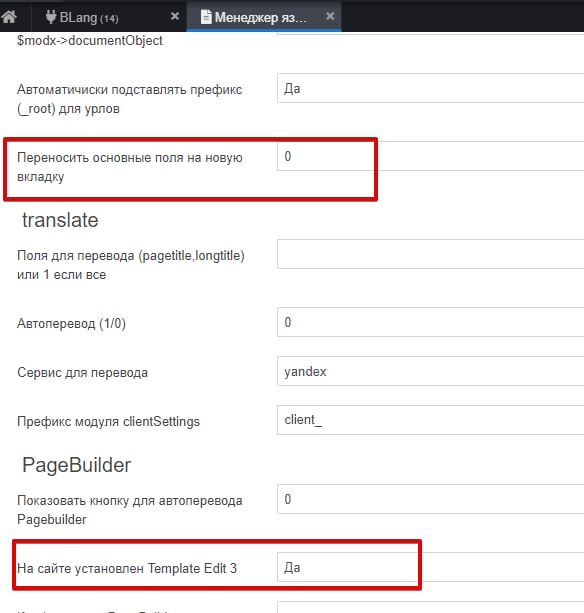Close the BLang (14) tab
This screenshot has height=613, width=584.
click(x=175, y=16)
